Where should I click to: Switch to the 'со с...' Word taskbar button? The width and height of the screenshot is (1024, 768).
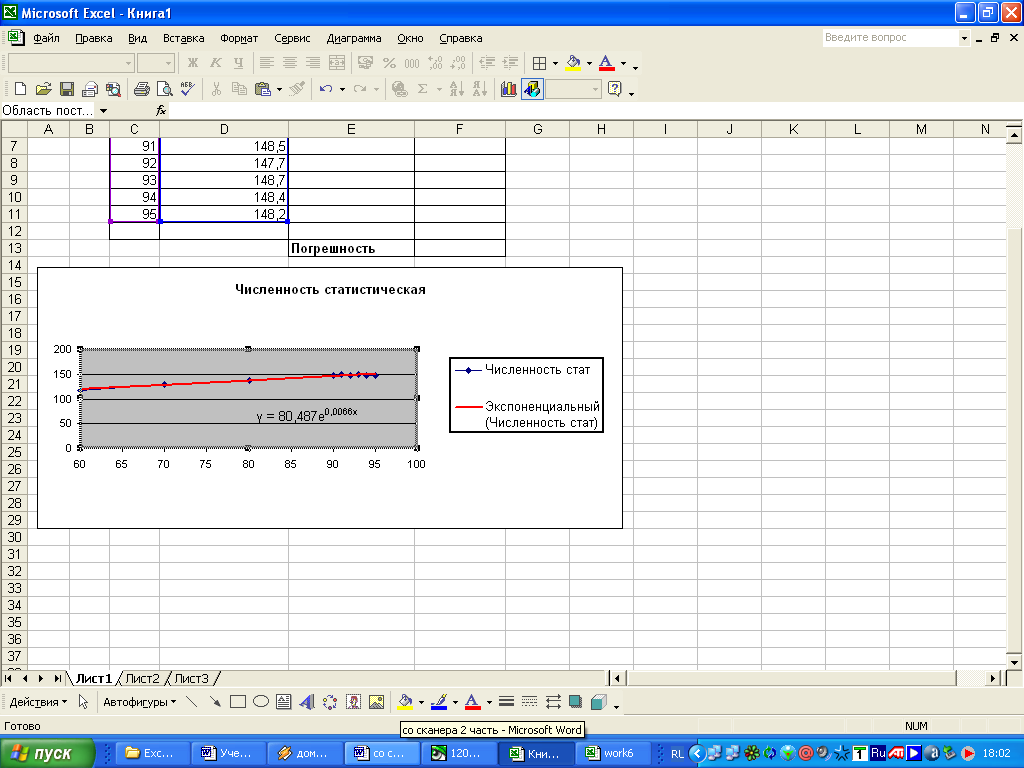[381, 753]
